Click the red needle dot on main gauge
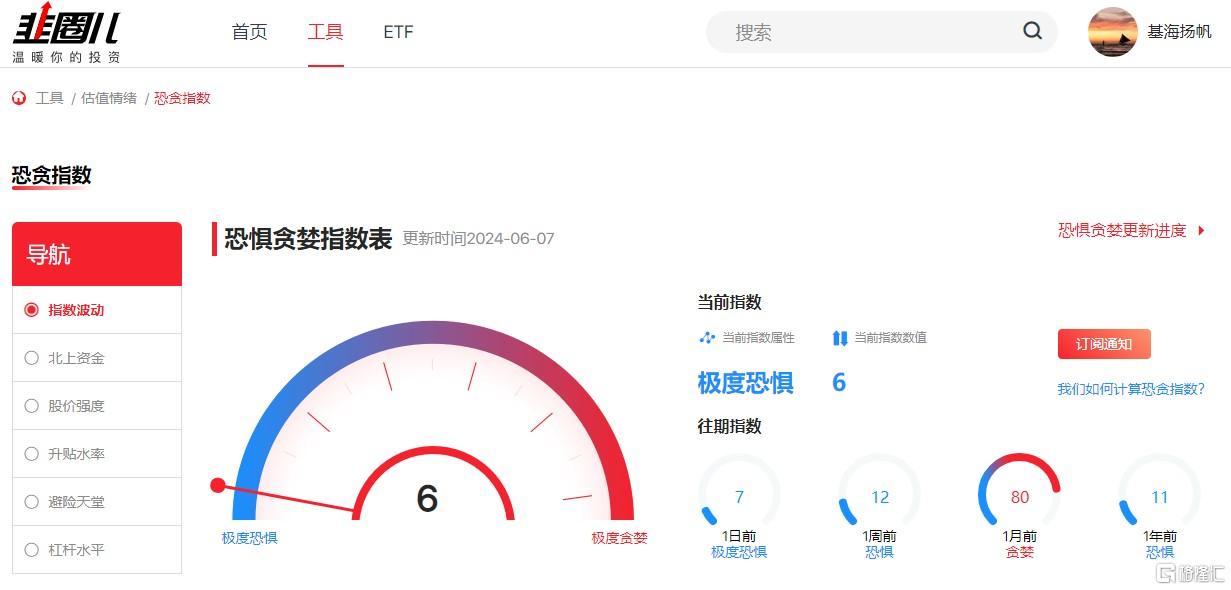 [218, 485]
